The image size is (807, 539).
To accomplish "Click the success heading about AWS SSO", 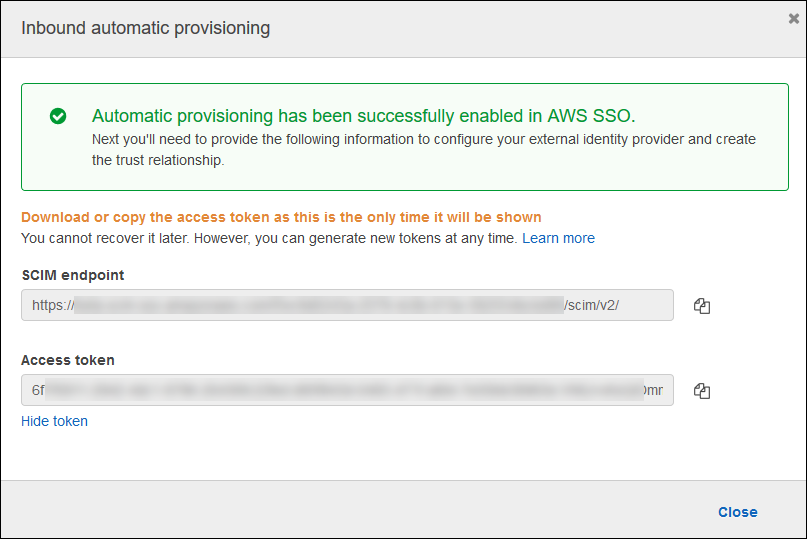I will pos(363,114).
